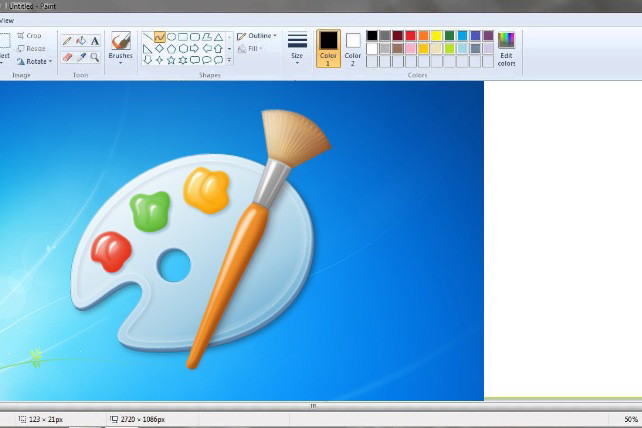Pick the brown color swatch
Image resolution: width=642 pixels, height=428 pixels.
(x=398, y=49)
